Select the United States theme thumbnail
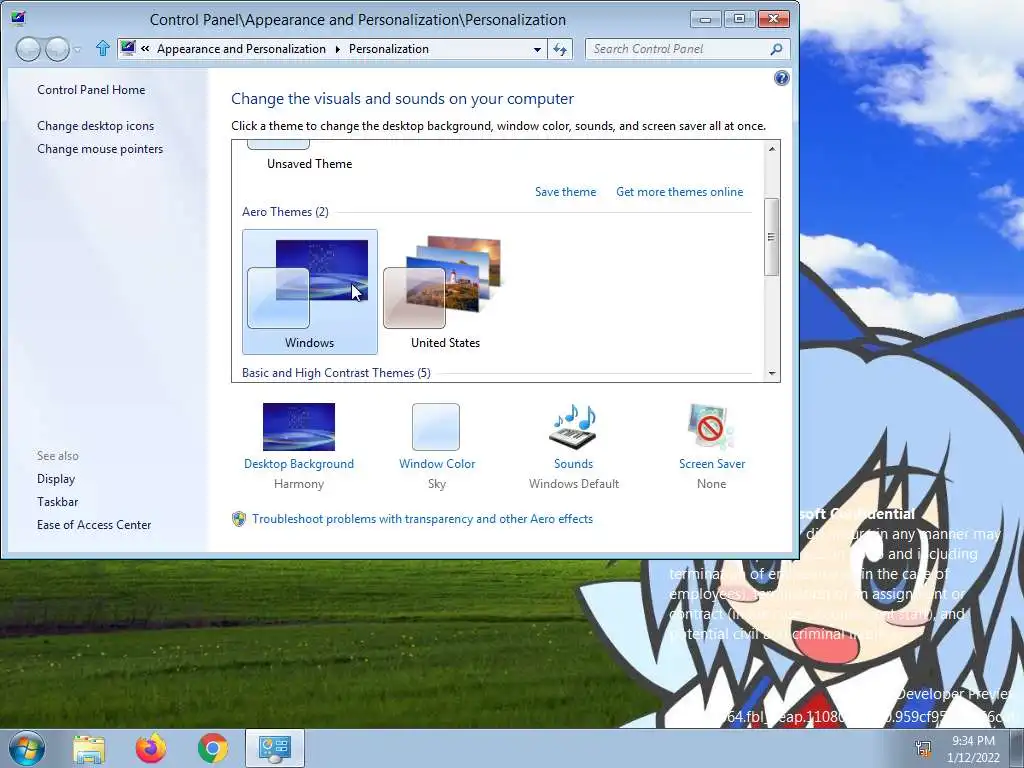The width and height of the screenshot is (1024, 768). coord(445,292)
